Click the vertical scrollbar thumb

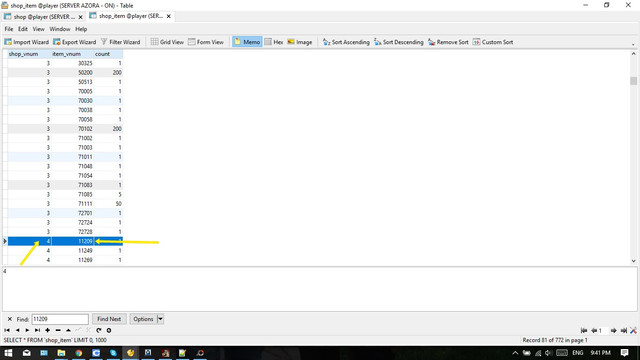coord(633,81)
